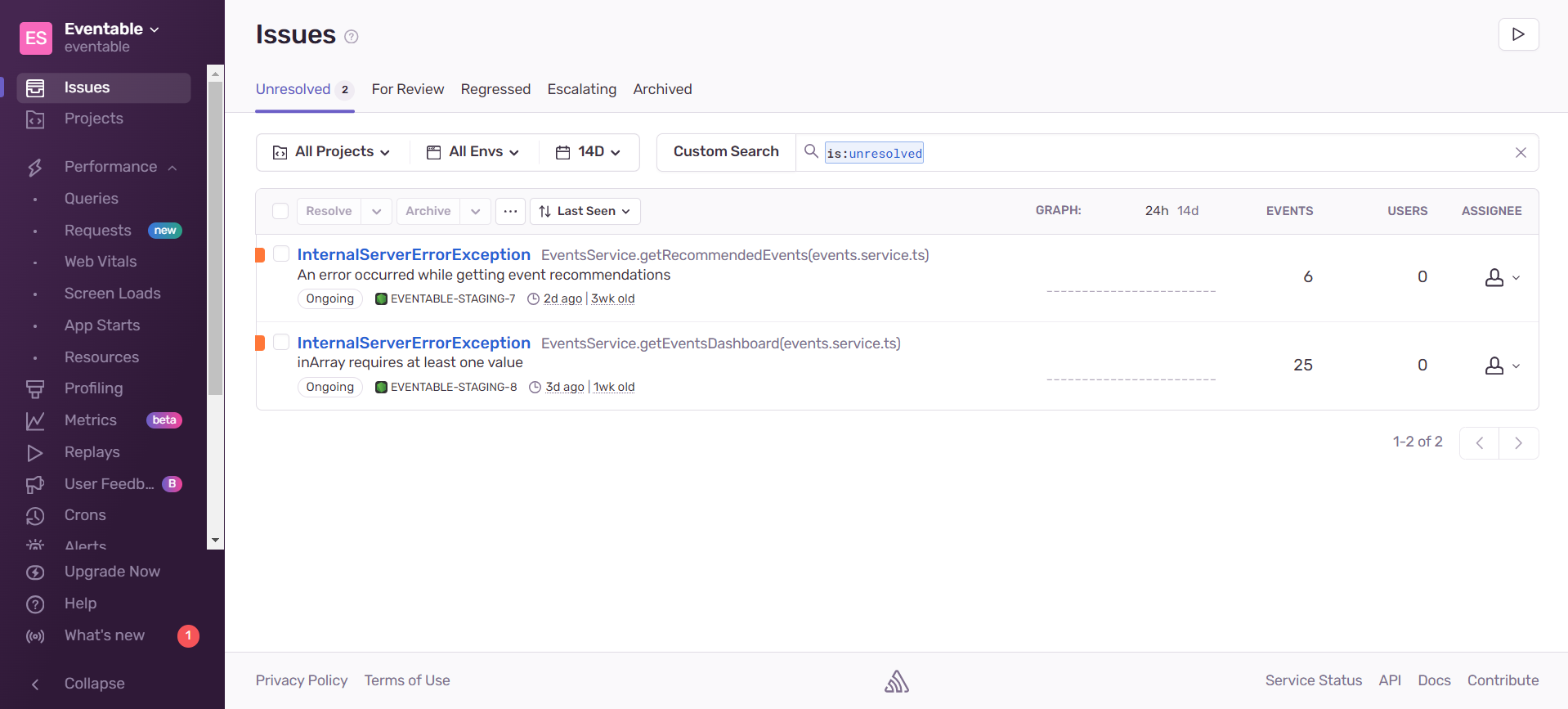
Task: Open Replays in the sidebar
Action: pos(92,452)
